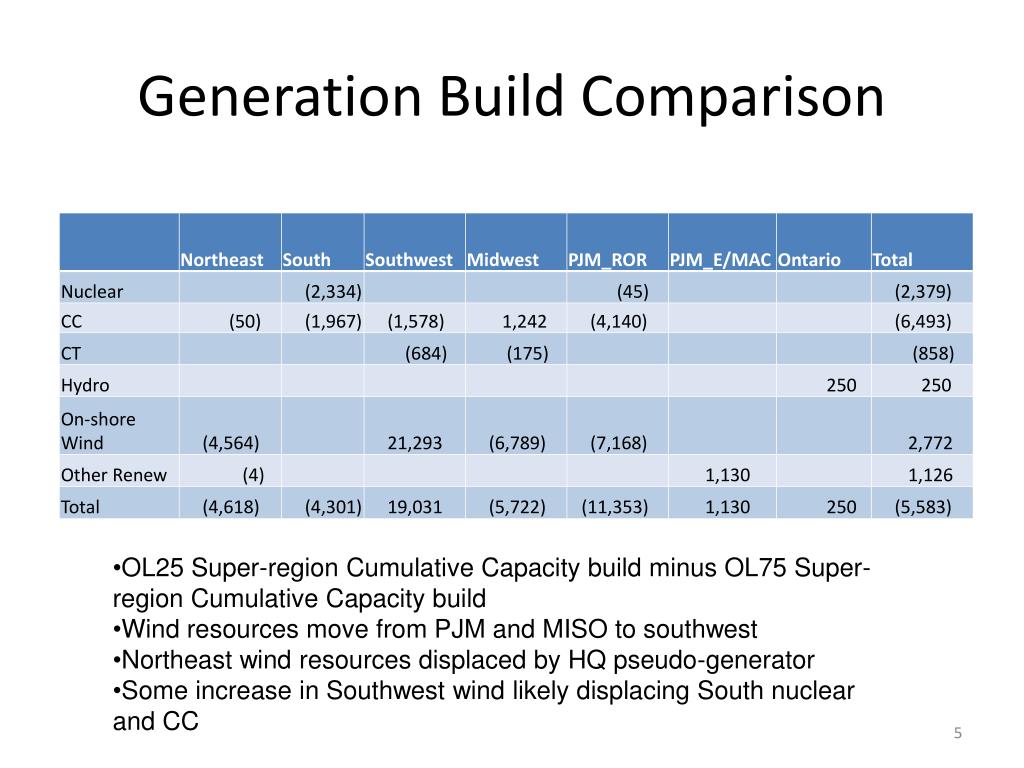Select the Total column header
This screenshot has width=1024, height=768.
tap(892, 260)
